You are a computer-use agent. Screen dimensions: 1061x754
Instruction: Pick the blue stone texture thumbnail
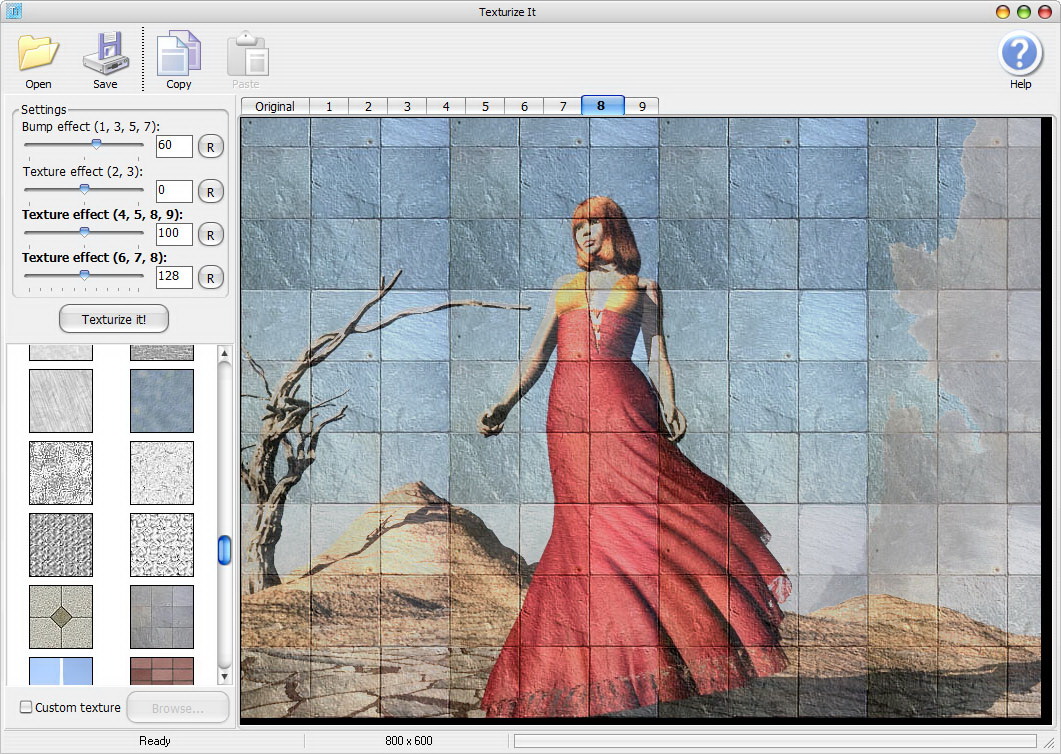(162, 401)
